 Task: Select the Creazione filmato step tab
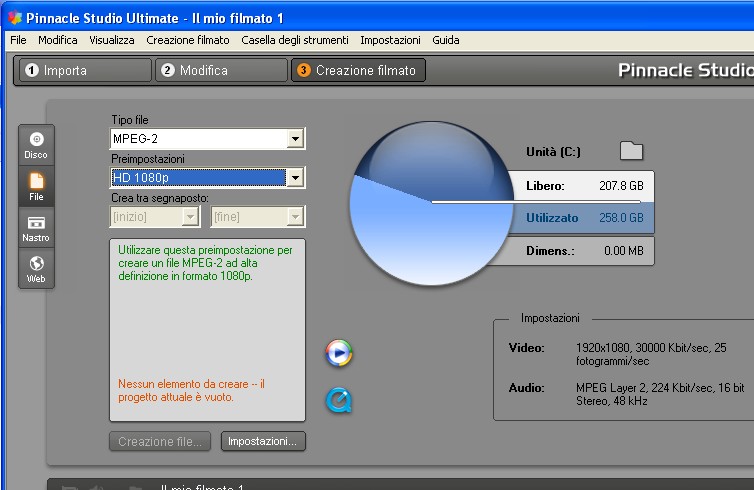point(359,70)
